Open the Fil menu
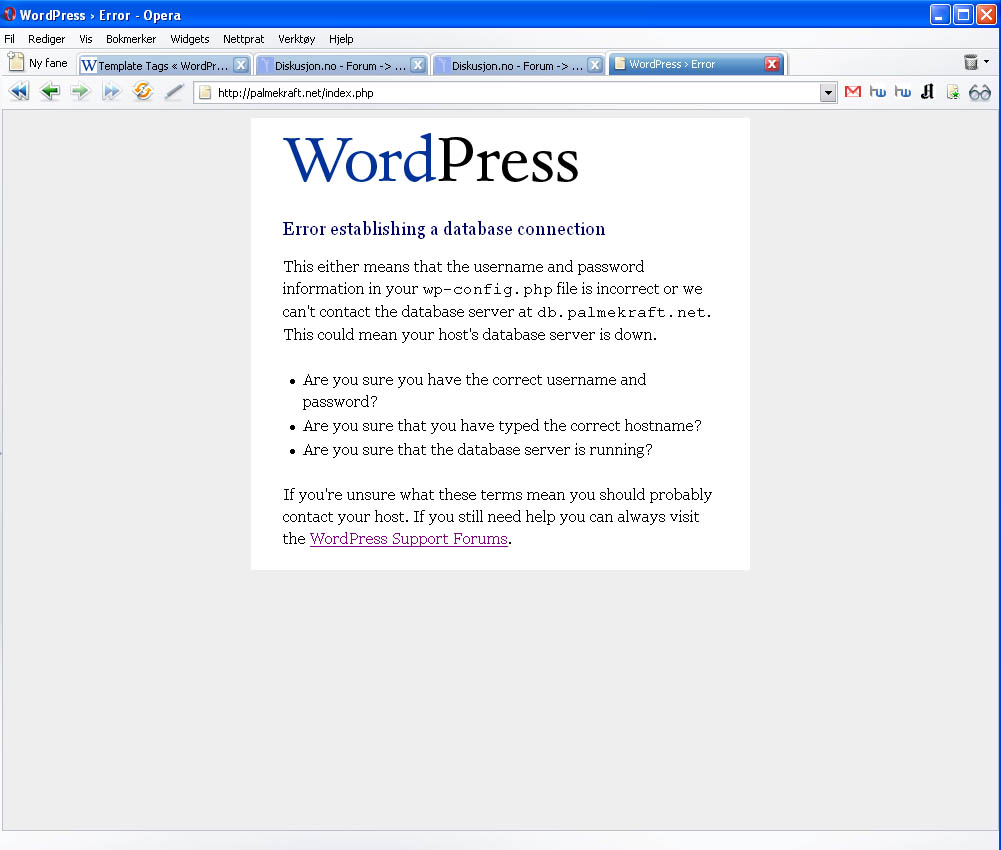The height and width of the screenshot is (850, 1001). click(x=10, y=39)
